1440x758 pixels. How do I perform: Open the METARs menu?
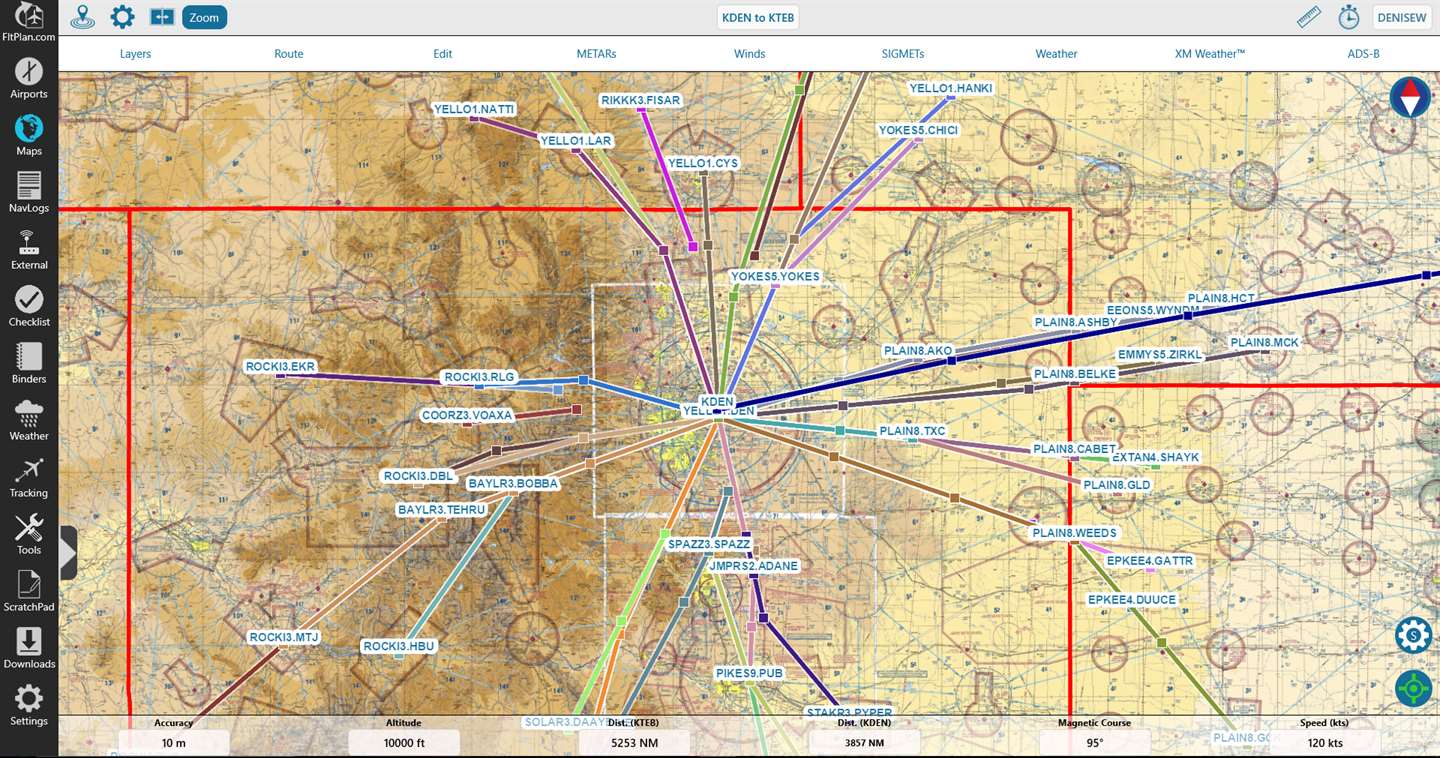coord(596,54)
